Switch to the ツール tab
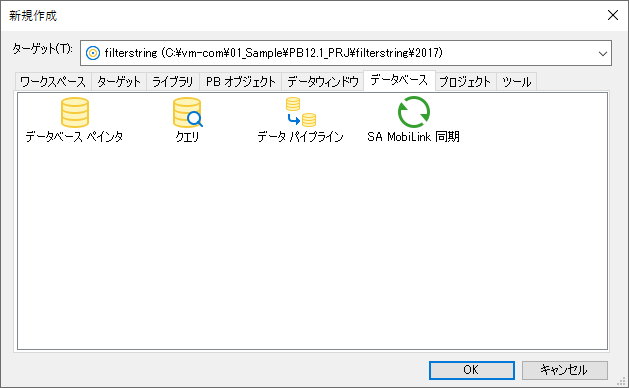The width and height of the screenshot is (629, 388). point(517,82)
